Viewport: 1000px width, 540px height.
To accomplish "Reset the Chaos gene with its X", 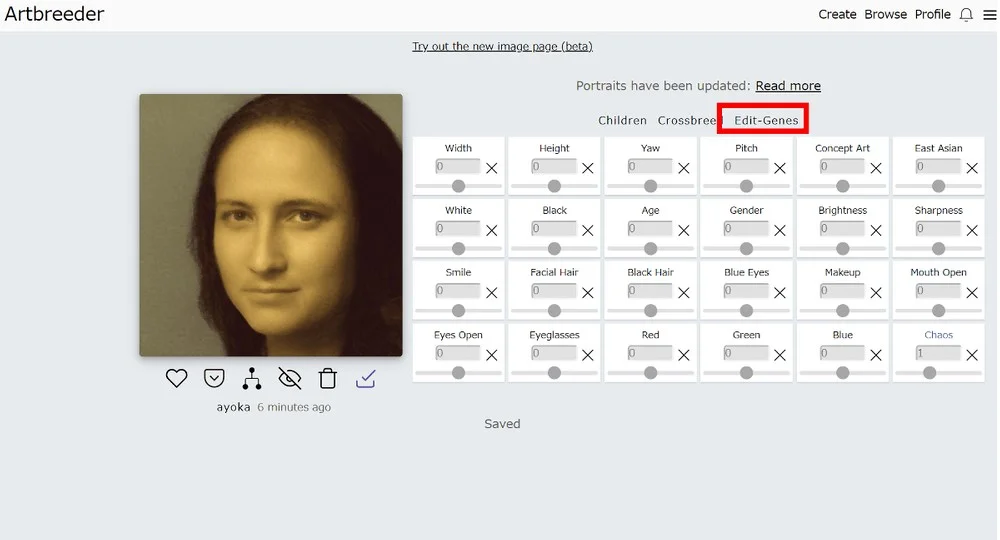I will pos(971,355).
